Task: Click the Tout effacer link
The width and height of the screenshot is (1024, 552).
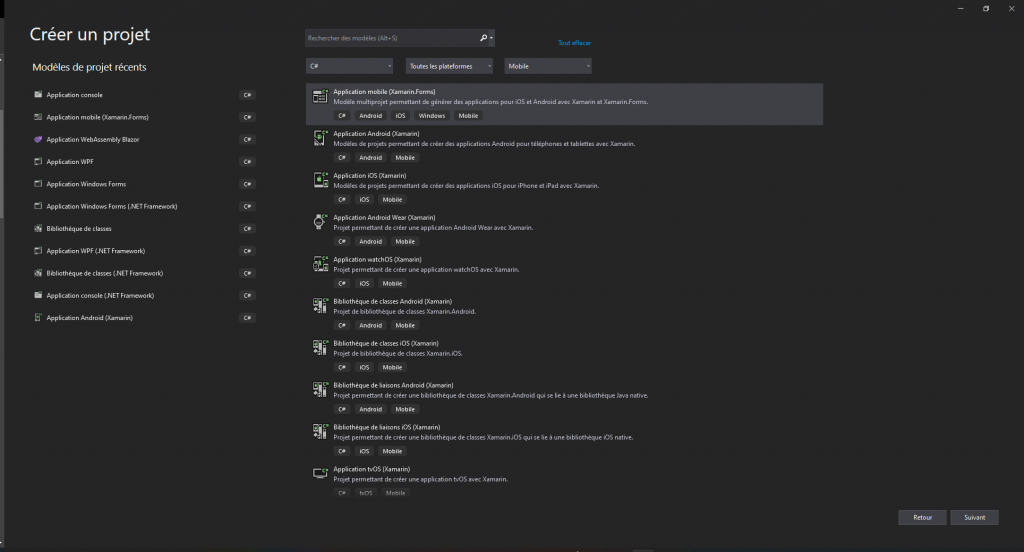Action: [574, 43]
